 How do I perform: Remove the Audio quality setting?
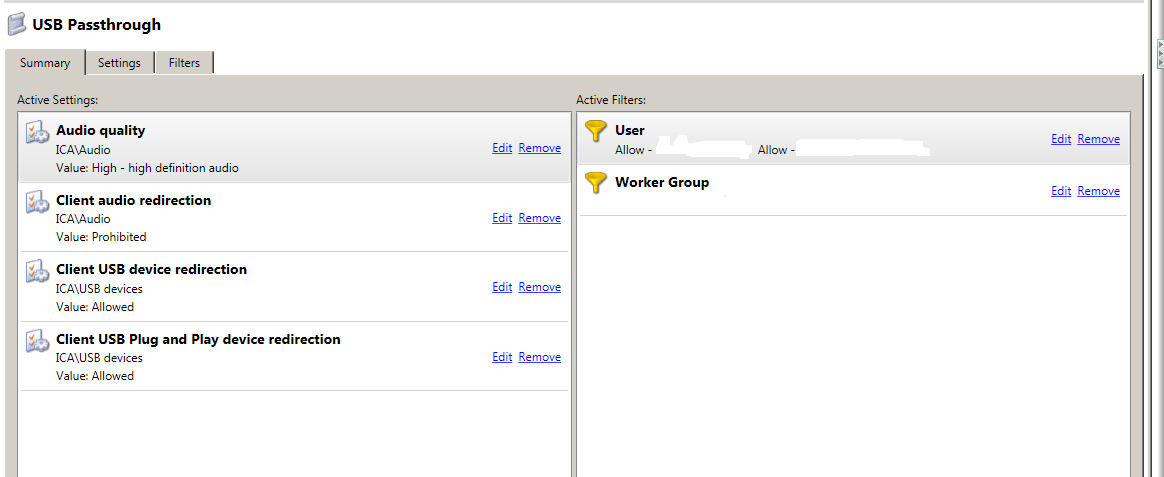click(540, 148)
